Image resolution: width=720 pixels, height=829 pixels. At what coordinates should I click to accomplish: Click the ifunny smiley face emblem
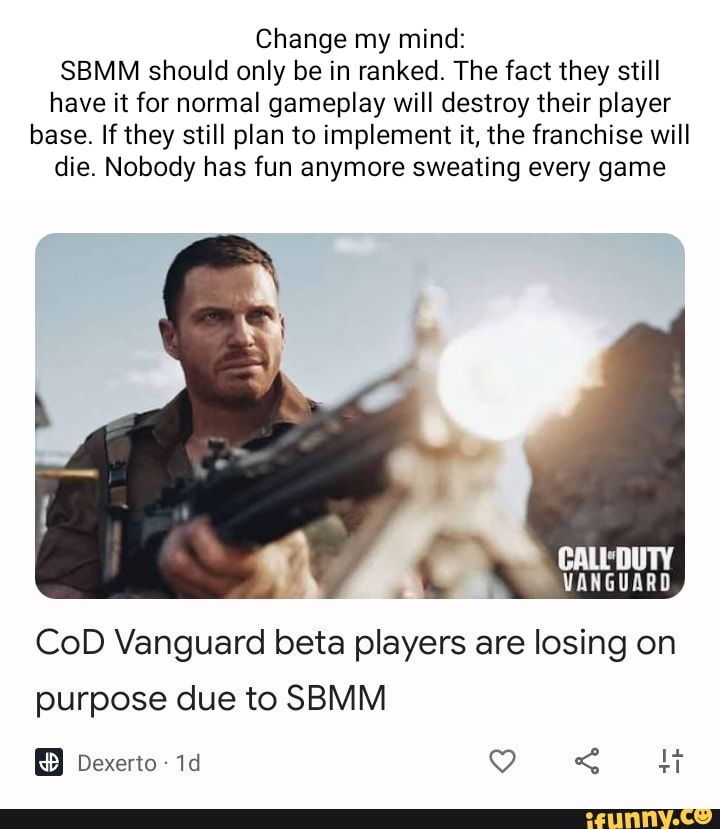(x=701, y=817)
